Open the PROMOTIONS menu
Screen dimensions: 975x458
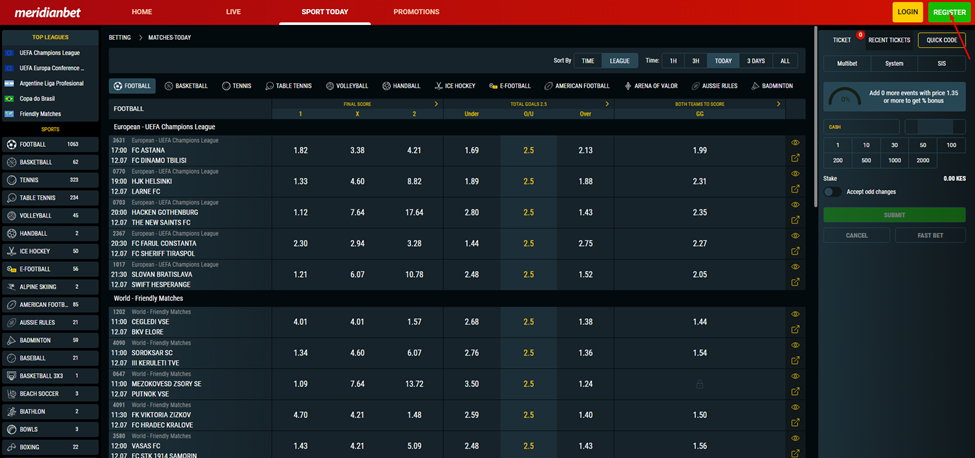pyautogui.click(x=416, y=12)
